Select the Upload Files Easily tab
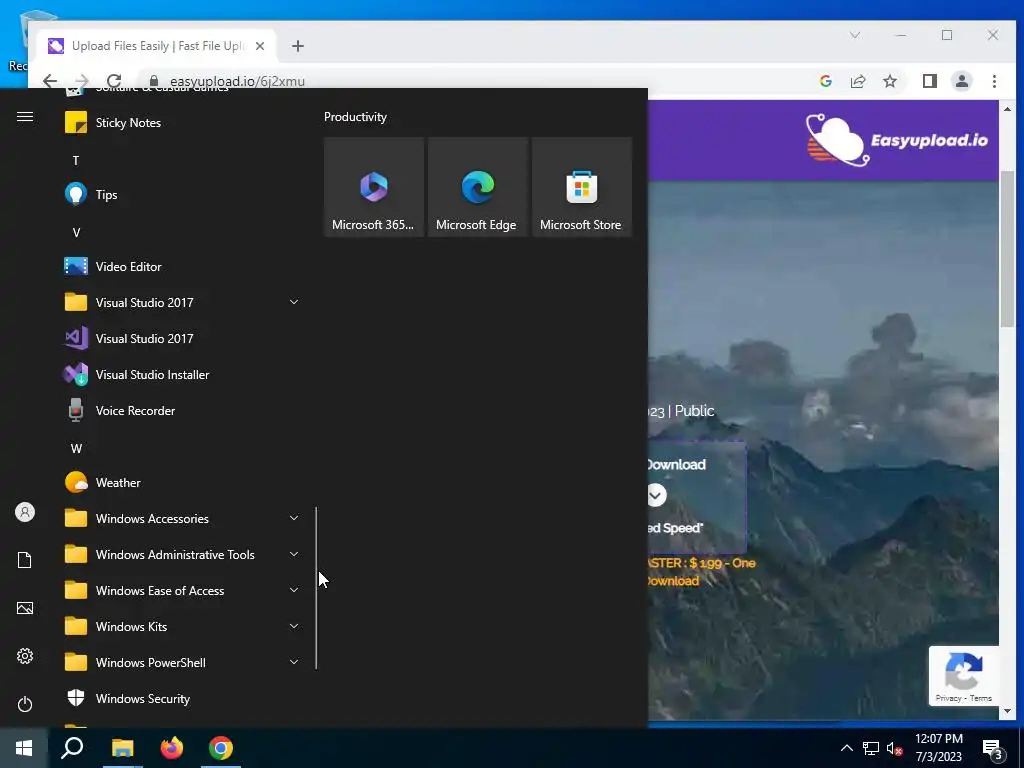 click(157, 46)
